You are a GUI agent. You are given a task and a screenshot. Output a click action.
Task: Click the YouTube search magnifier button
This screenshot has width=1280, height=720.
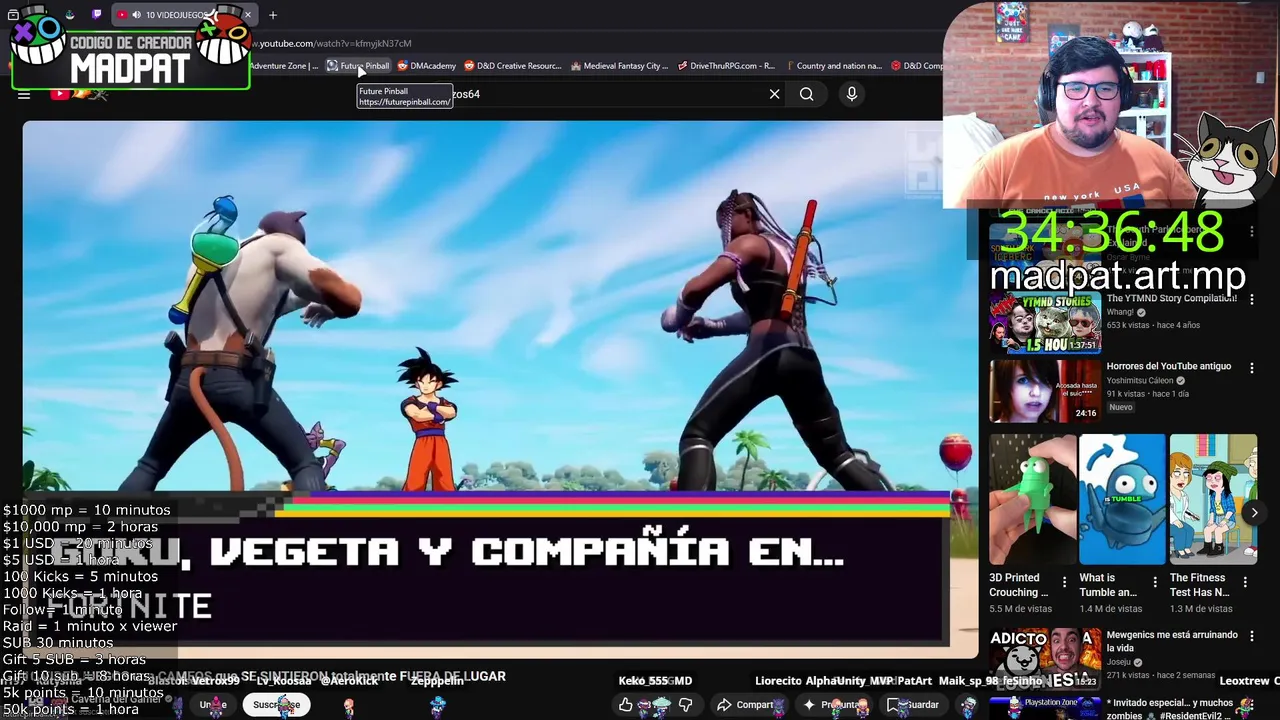click(x=806, y=94)
